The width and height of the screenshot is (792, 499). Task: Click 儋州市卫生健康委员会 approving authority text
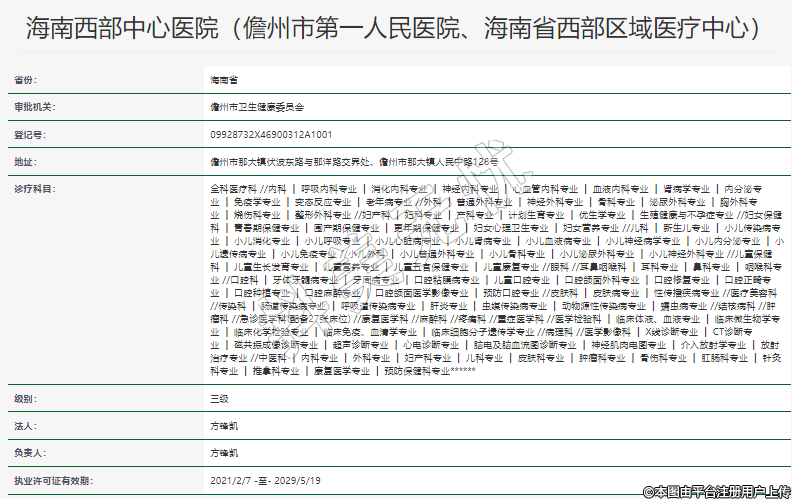(257, 106)
